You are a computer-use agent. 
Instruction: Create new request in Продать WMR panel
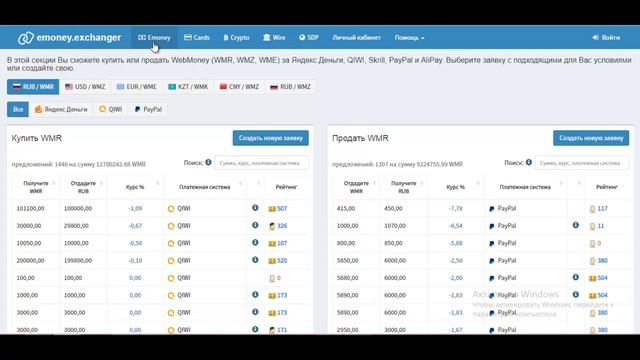click(591, 138)
